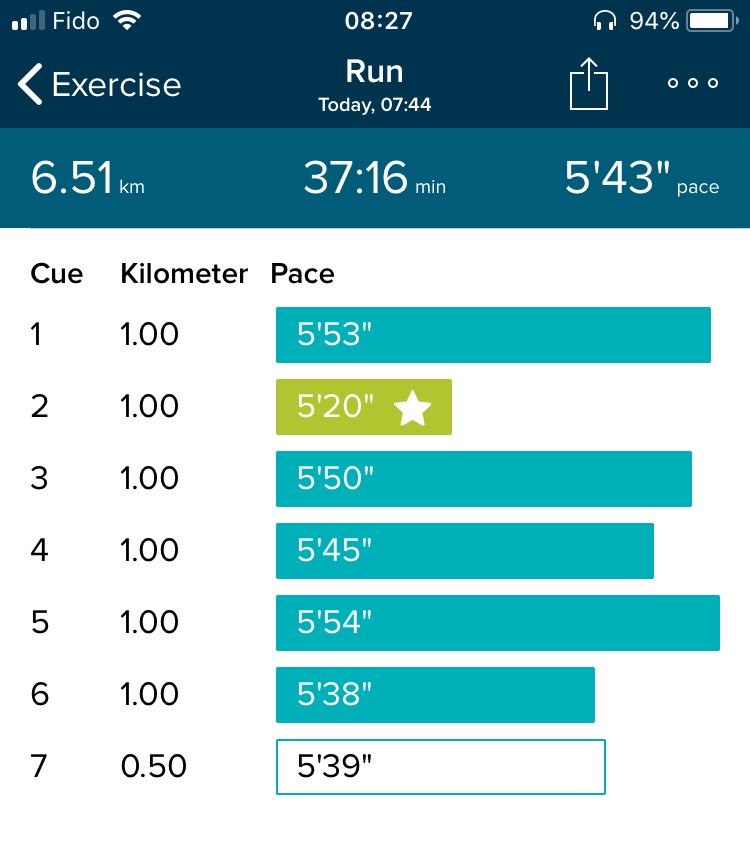Tap the 5'43" average pace stat
Viewport: 750px width, 853px height.
(641, 180)
